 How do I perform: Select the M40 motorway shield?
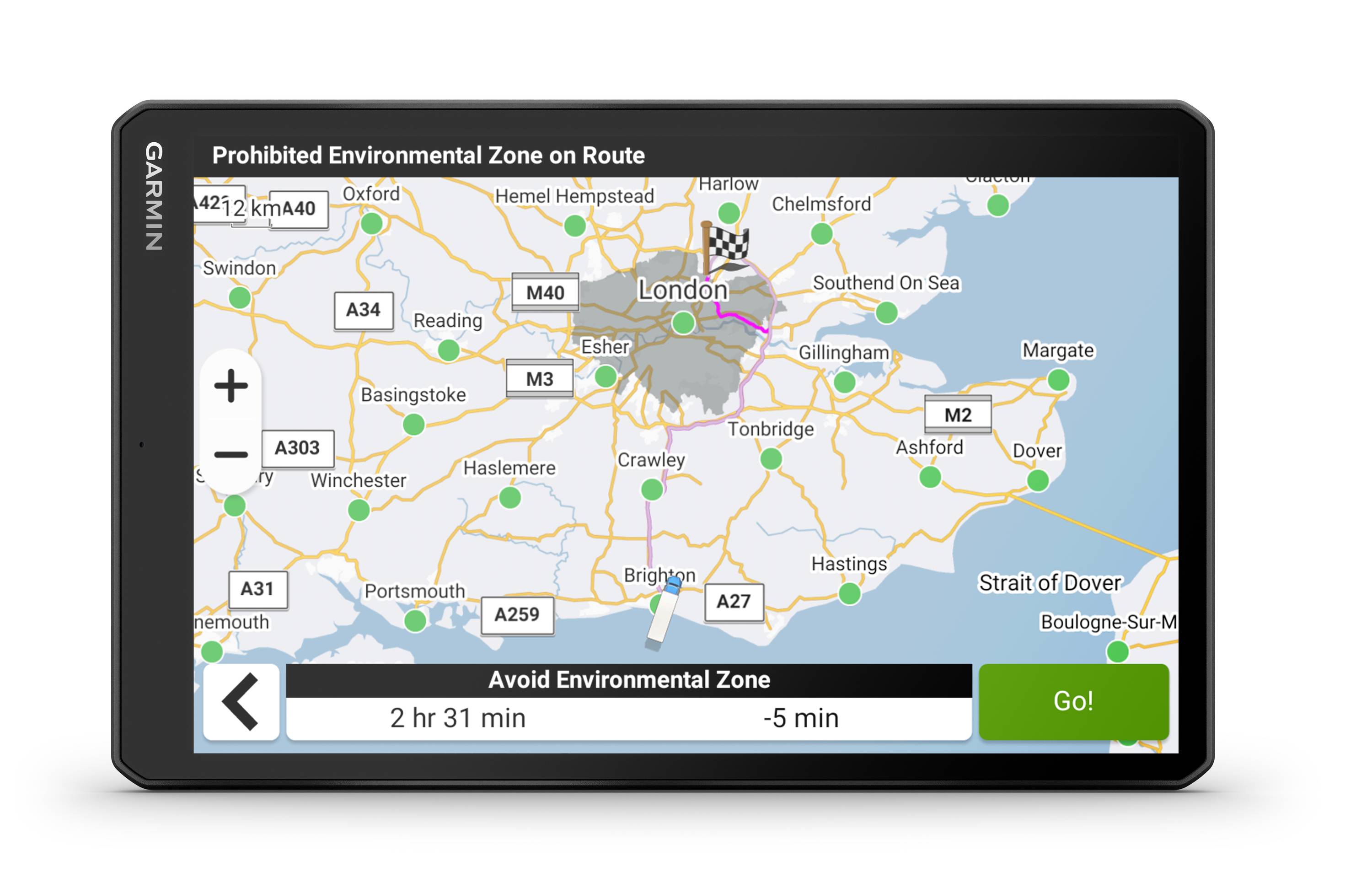coord(545,292)
